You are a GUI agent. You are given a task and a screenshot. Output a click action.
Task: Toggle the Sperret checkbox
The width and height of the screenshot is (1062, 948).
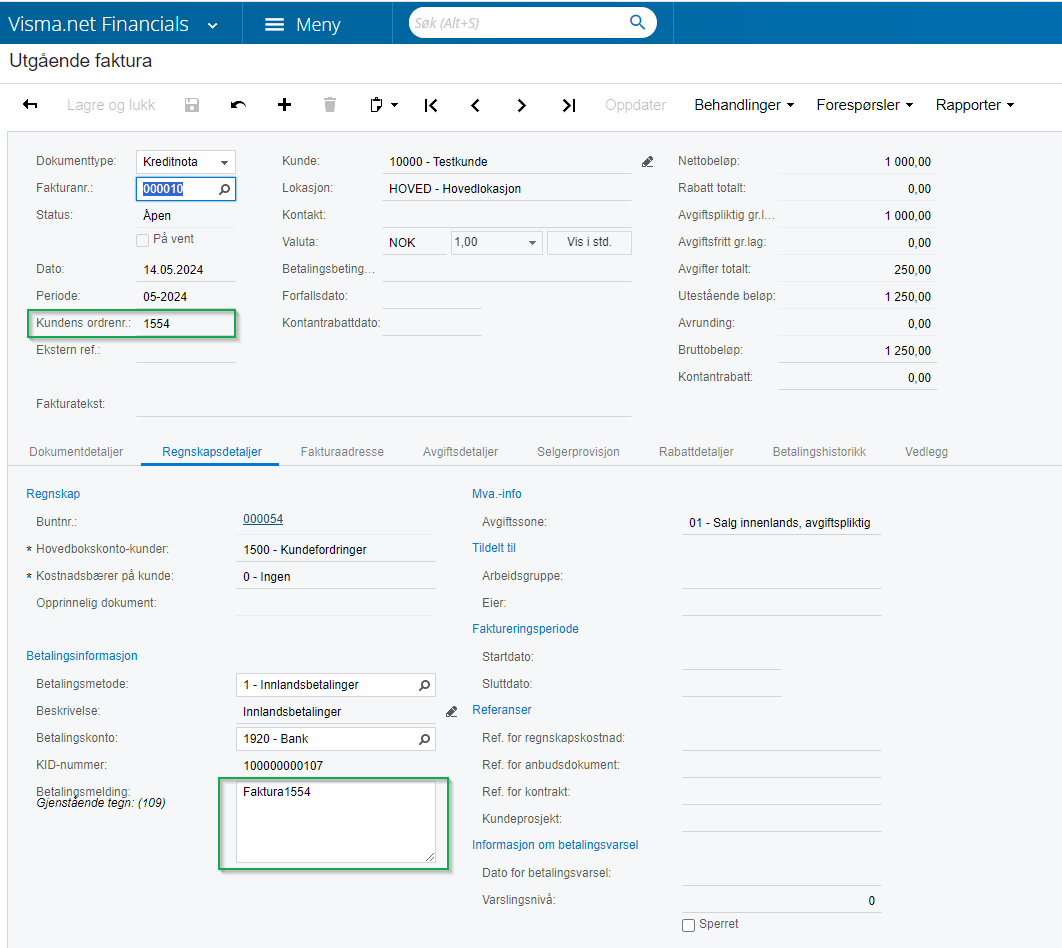pos(688,925)
